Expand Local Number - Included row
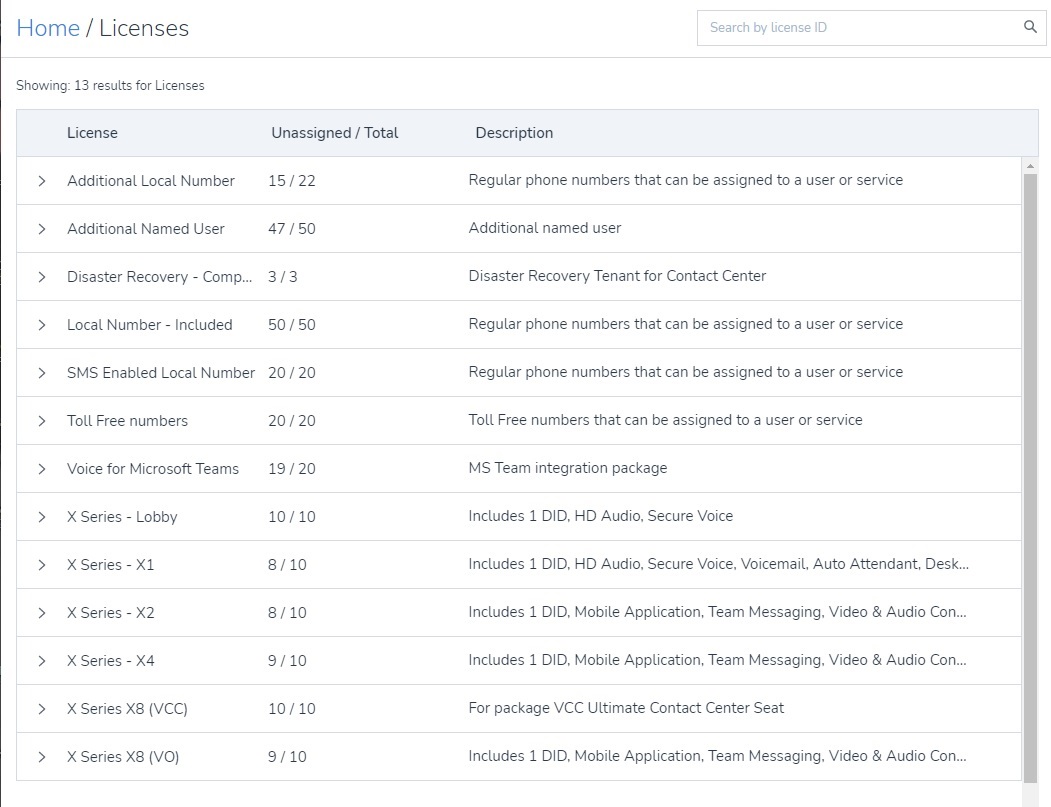 pyautogui.click(x=42, y=325)
